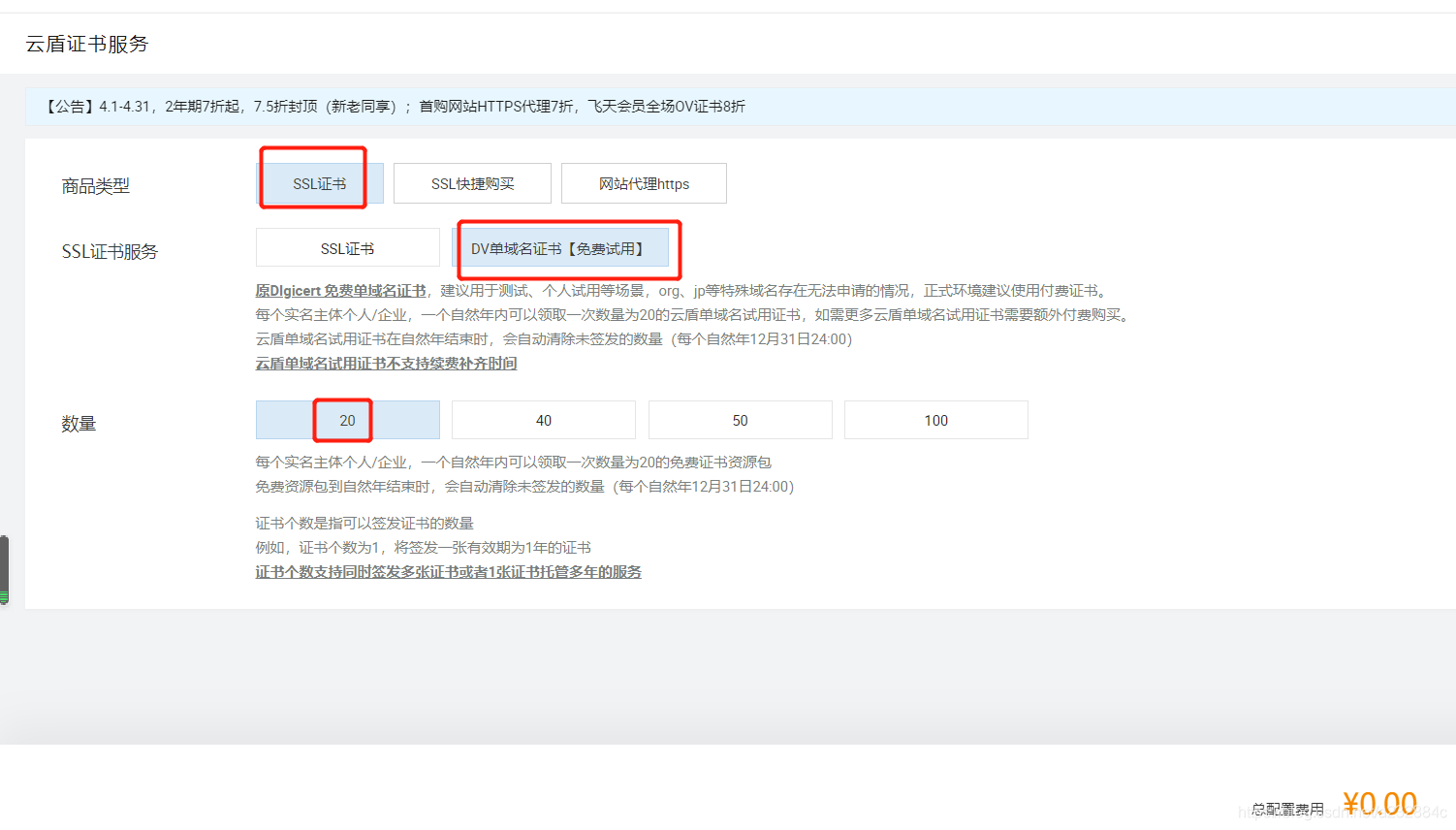The image size is (1456, 830).
Task: Click text 免费资源包到自然年结束时
Action: (524, 487)
